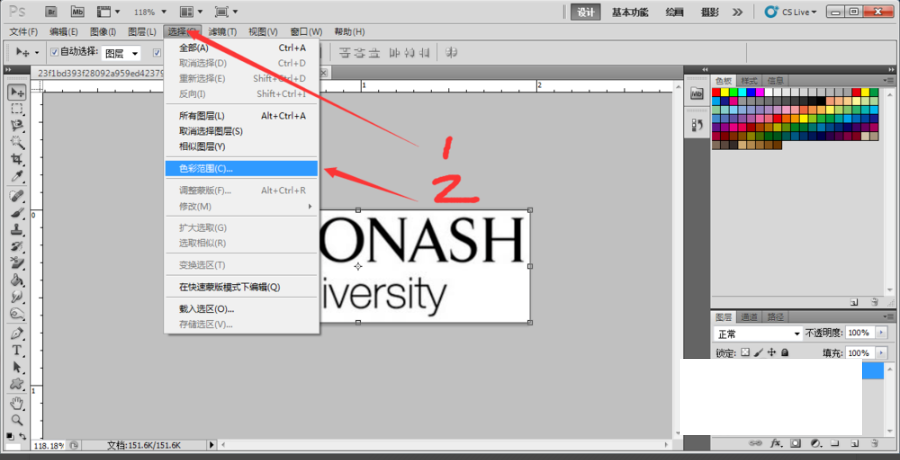Expand more workspaces chevron
900x460 pixels.
point(738,12)
